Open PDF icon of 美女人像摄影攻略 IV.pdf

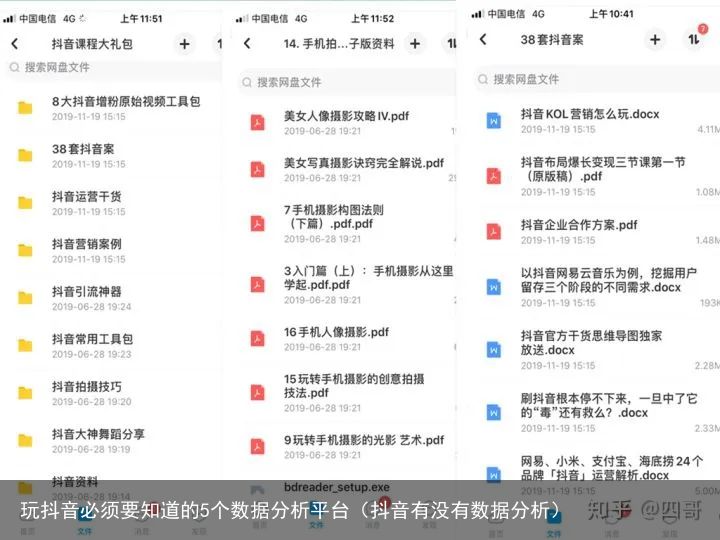[258, 123]
